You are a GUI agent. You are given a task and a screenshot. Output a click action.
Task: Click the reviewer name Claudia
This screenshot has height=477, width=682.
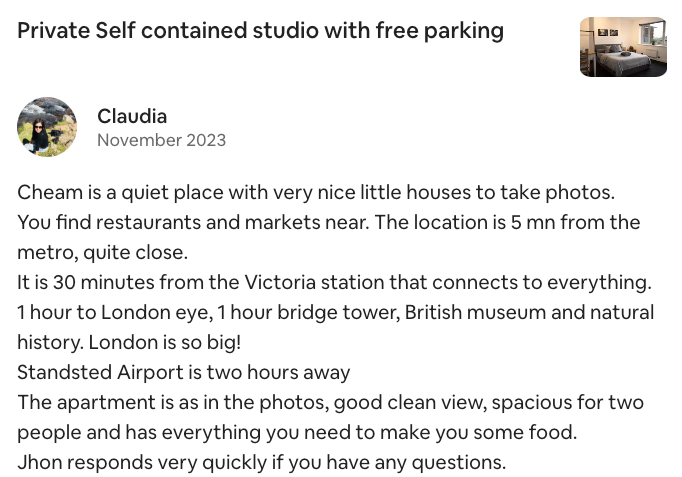[x=132, y=117]
